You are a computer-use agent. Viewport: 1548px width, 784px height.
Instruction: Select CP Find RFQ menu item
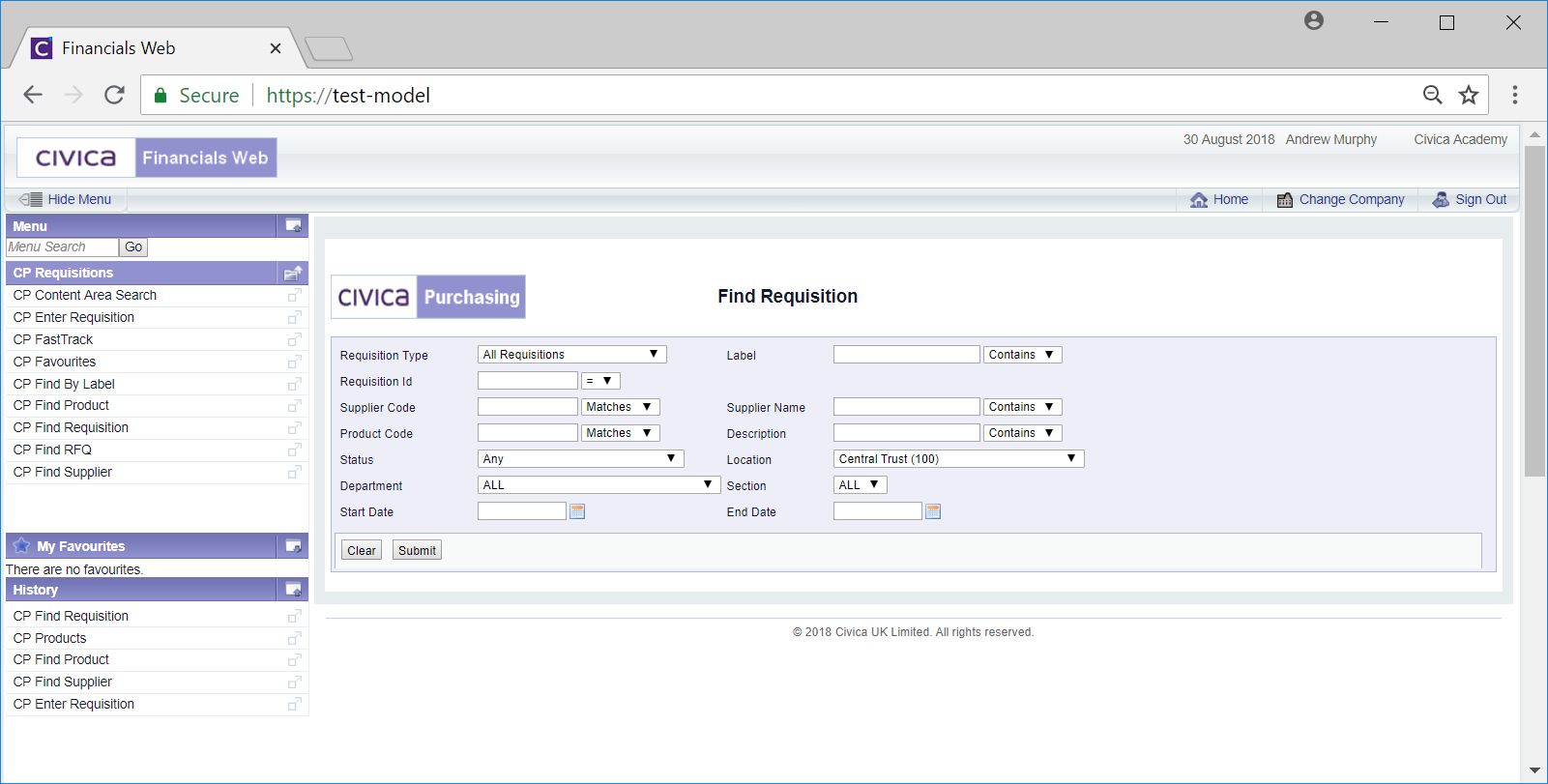pyautogui.click(x=52, y=450)
